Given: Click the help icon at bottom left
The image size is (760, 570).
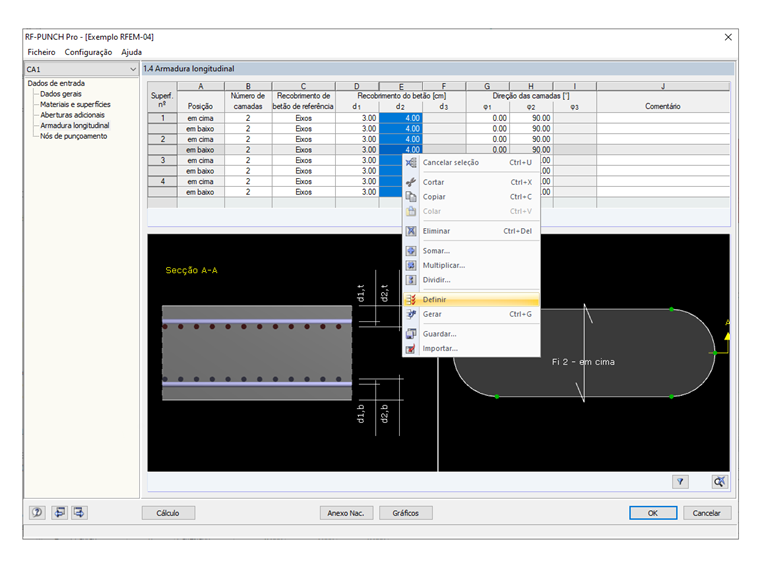Looking at the screenshot, I should (37, 512).
